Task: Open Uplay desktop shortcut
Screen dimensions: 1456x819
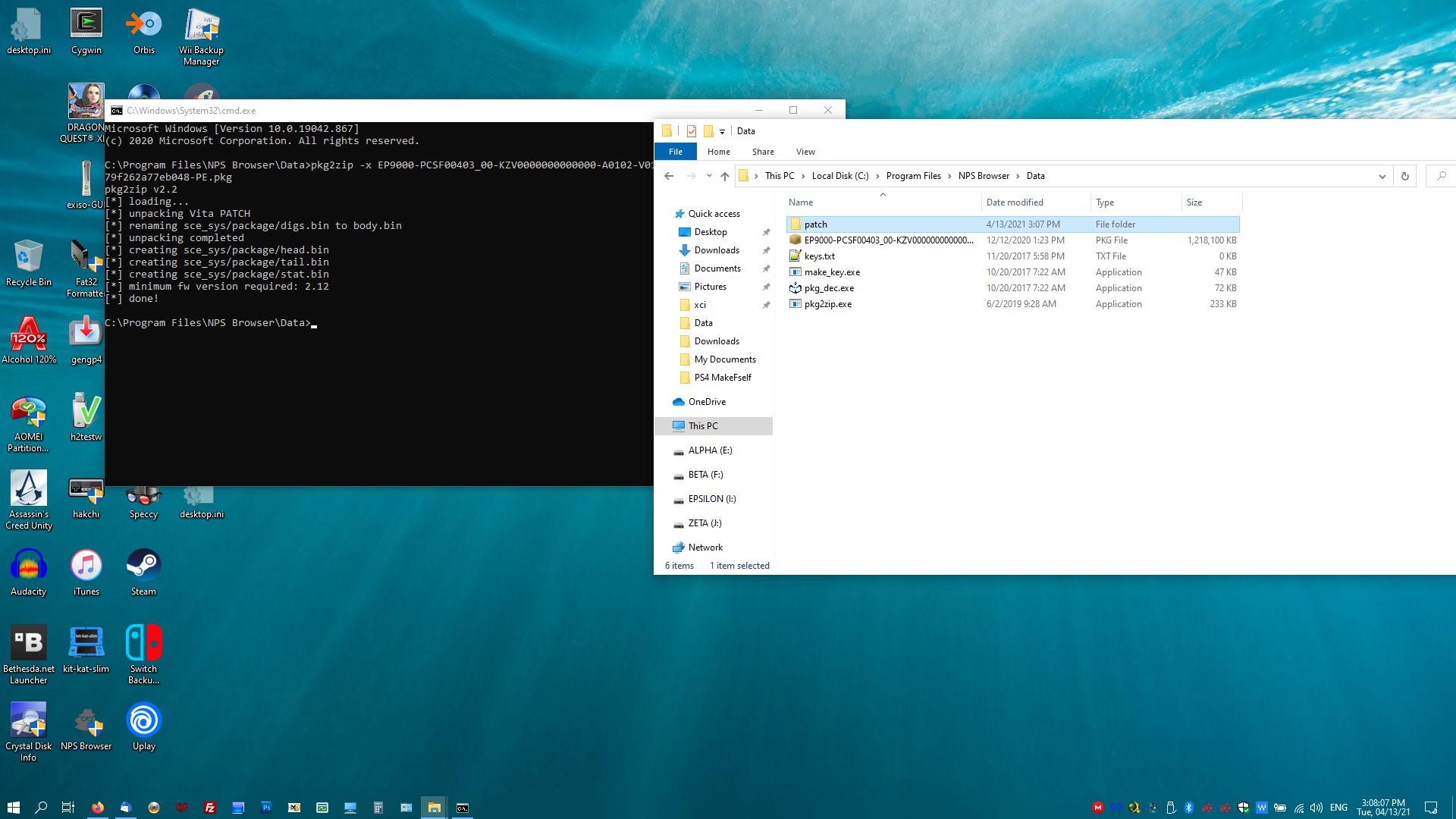Action: point(144,727)
